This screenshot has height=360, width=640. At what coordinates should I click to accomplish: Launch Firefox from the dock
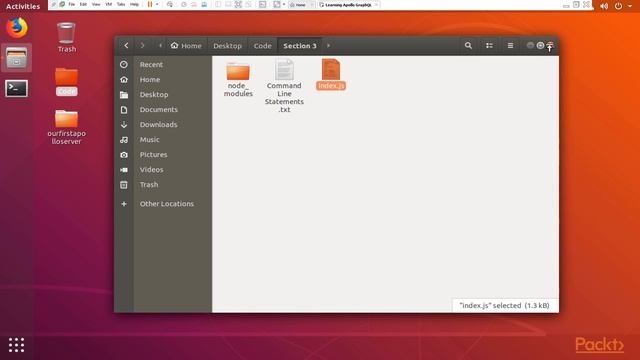point(16,28)
